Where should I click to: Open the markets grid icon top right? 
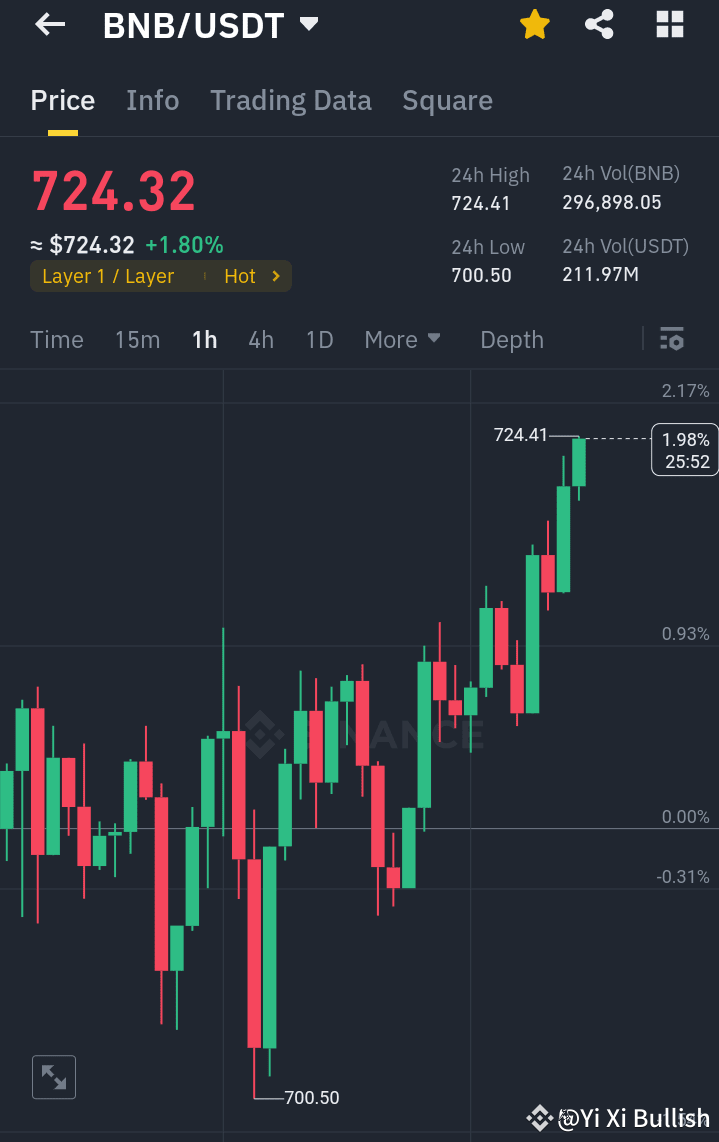tap(668, 25)
